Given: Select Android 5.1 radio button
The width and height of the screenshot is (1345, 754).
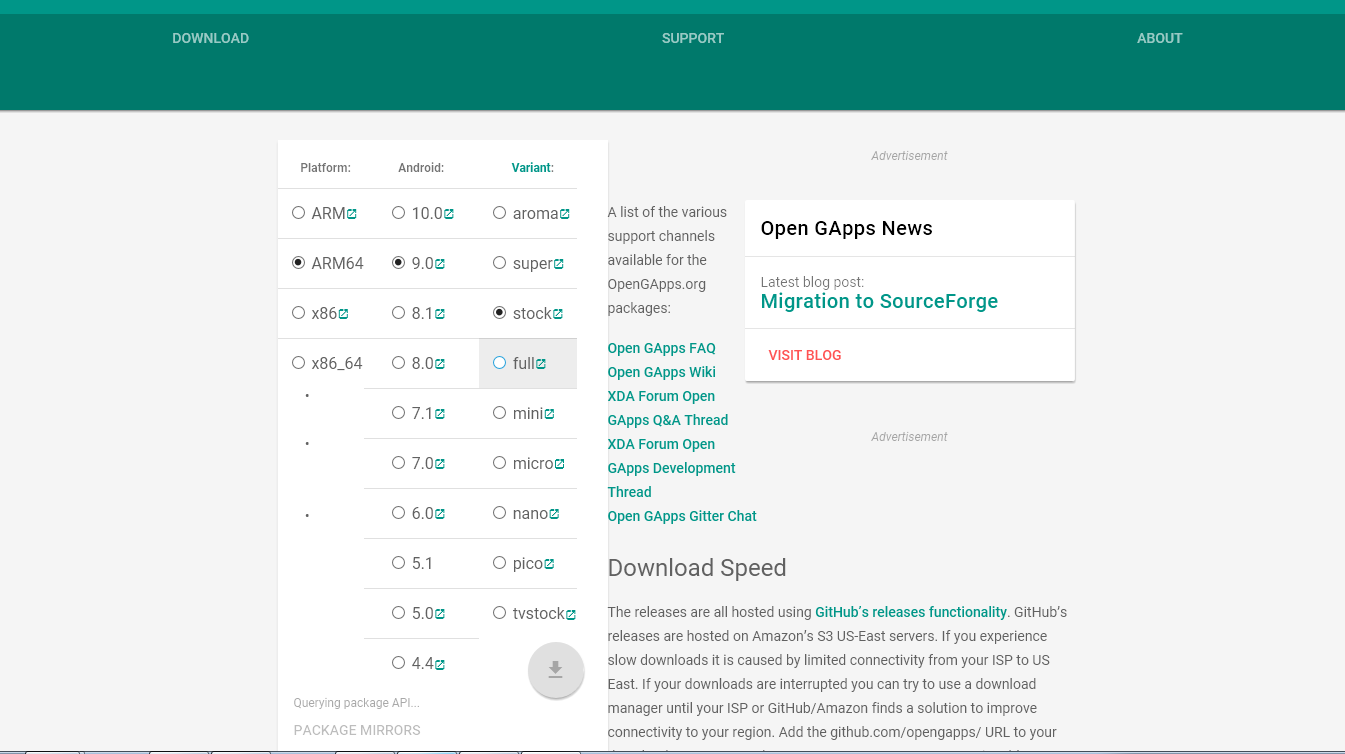Looking at the screenshot, I should tap(398, 563).
